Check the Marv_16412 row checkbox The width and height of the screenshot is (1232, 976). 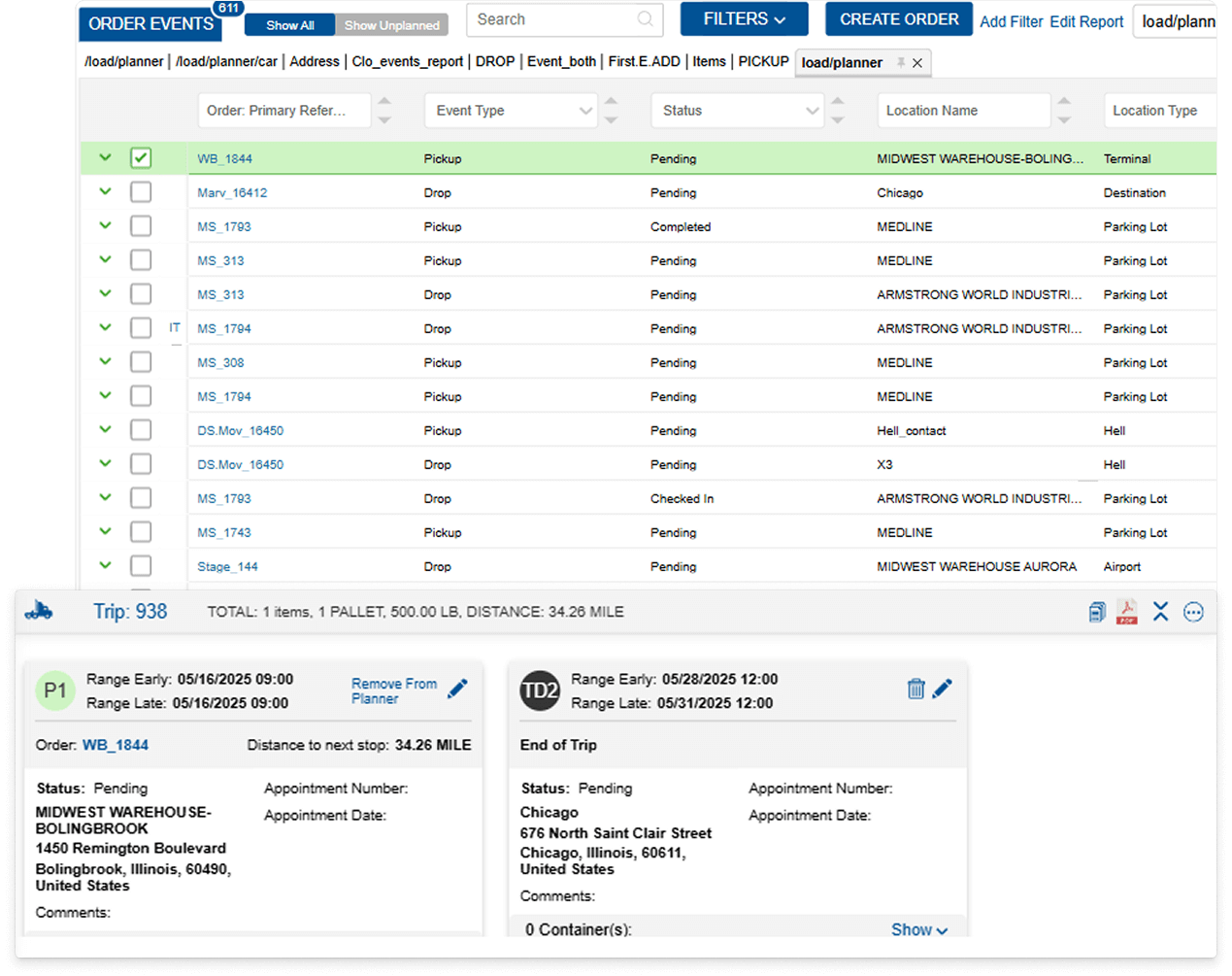point(141,192)
